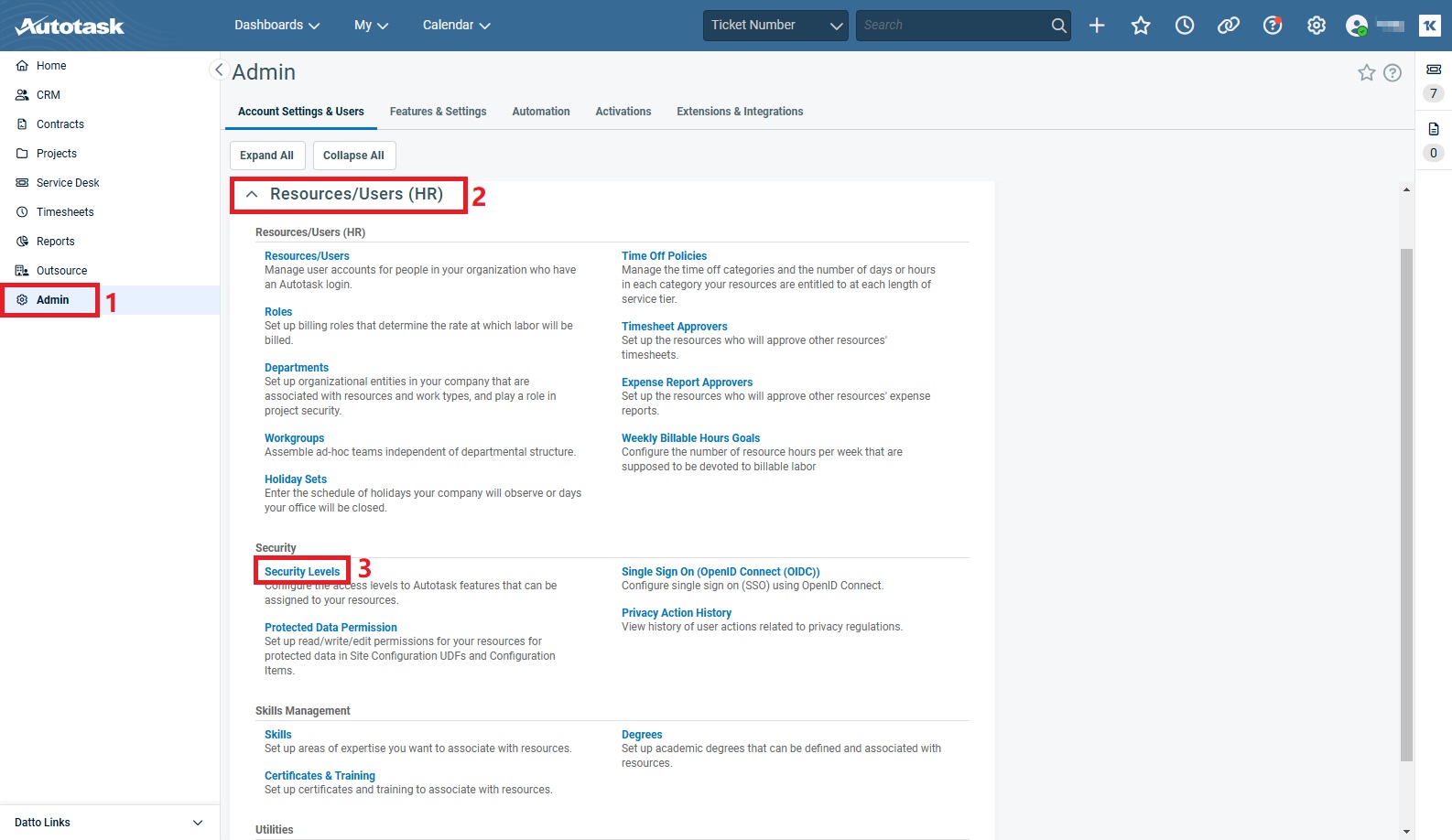Open the settings gear icon in top bar
The height and width of the screenshot is (840, 1452).
tap(1317, 26)
